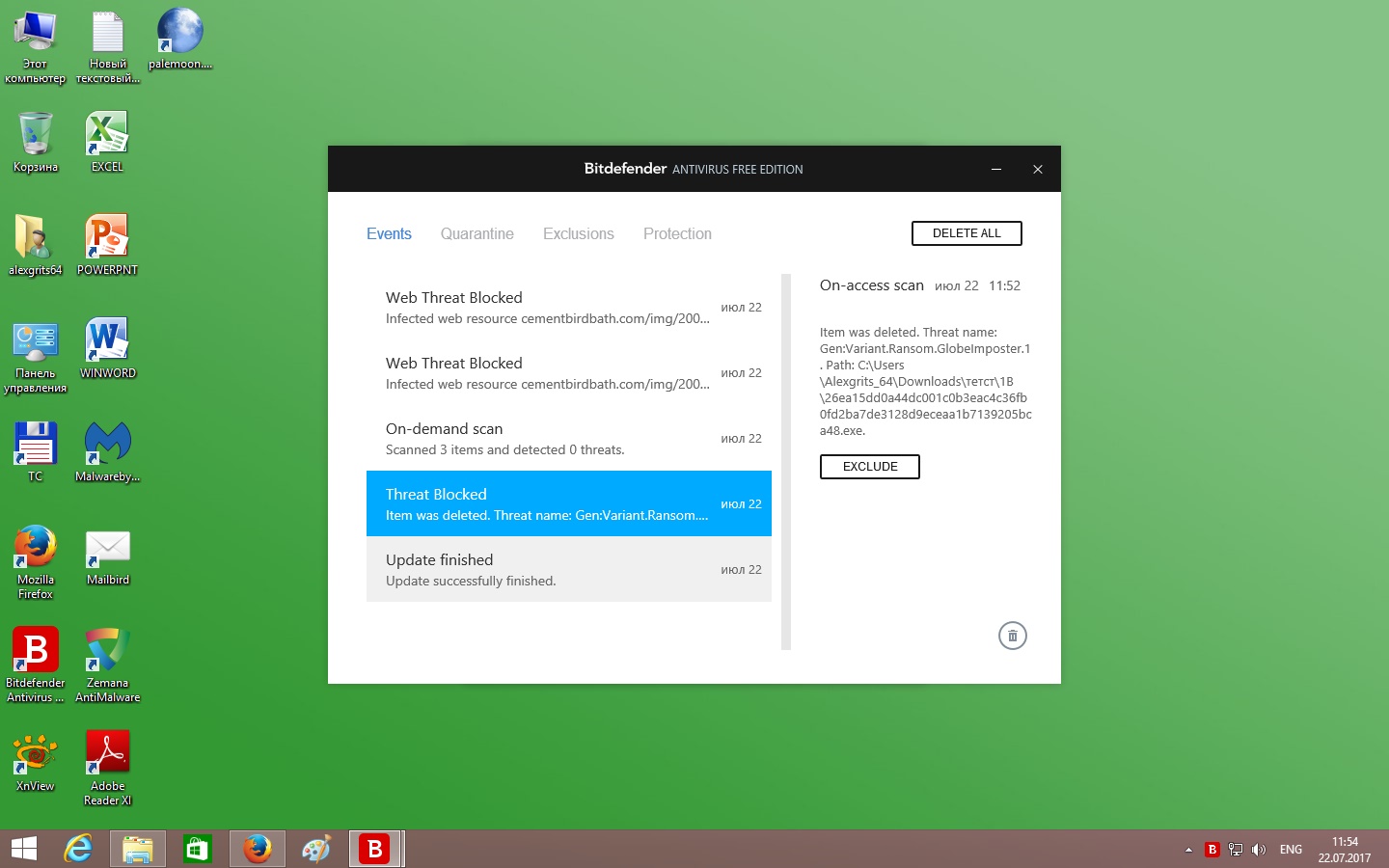Close the Bitdefender window

pyautogui.click(x=1038, y=169)
